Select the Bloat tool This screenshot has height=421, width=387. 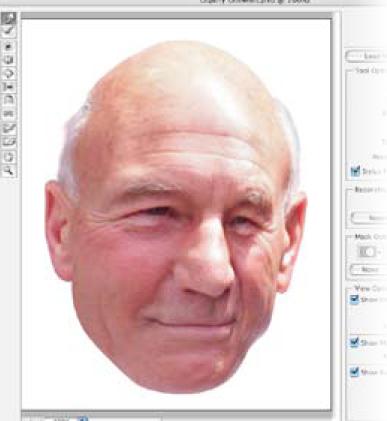9,73
